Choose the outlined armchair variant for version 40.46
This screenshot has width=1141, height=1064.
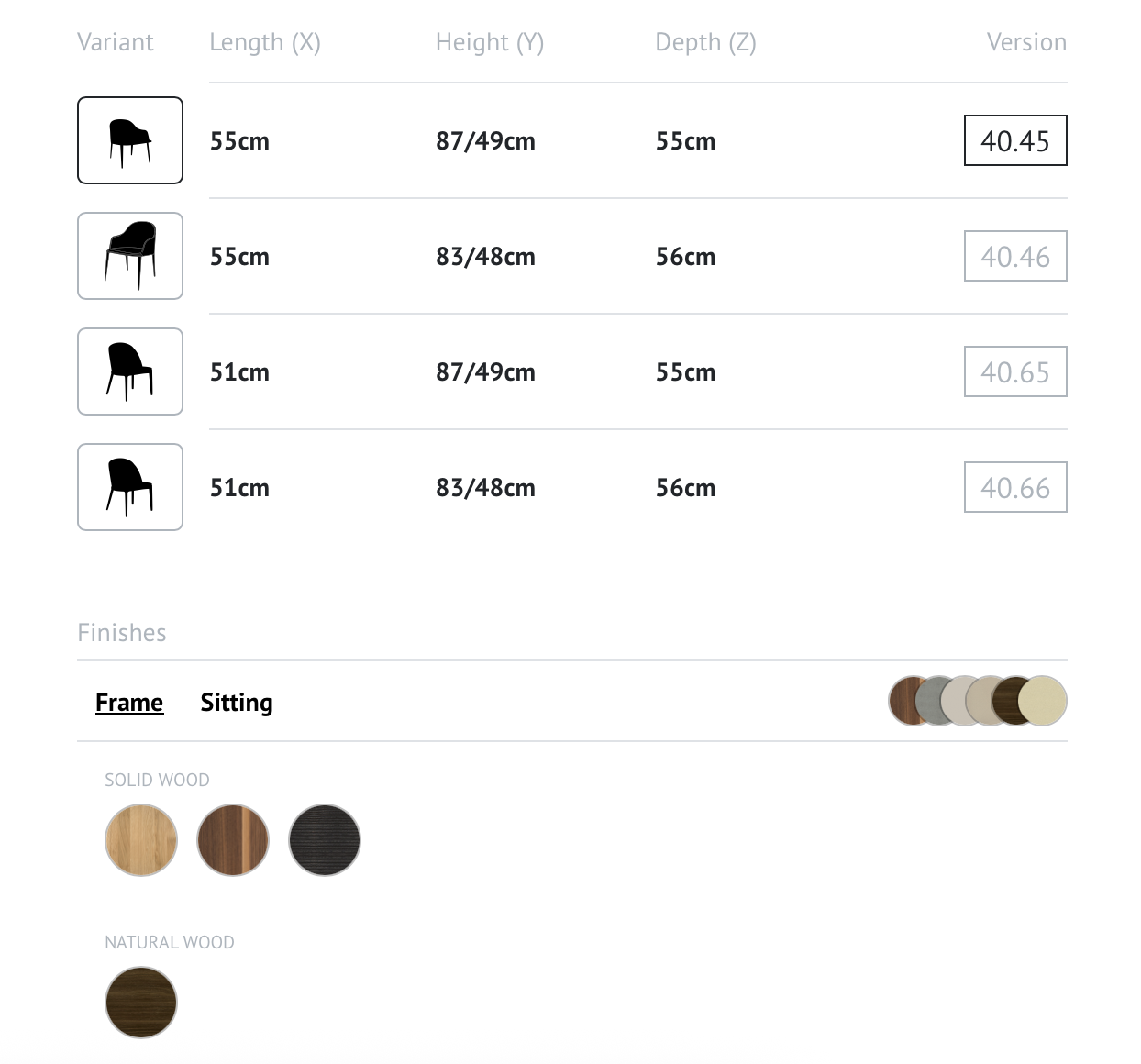[x=130, y=256]
